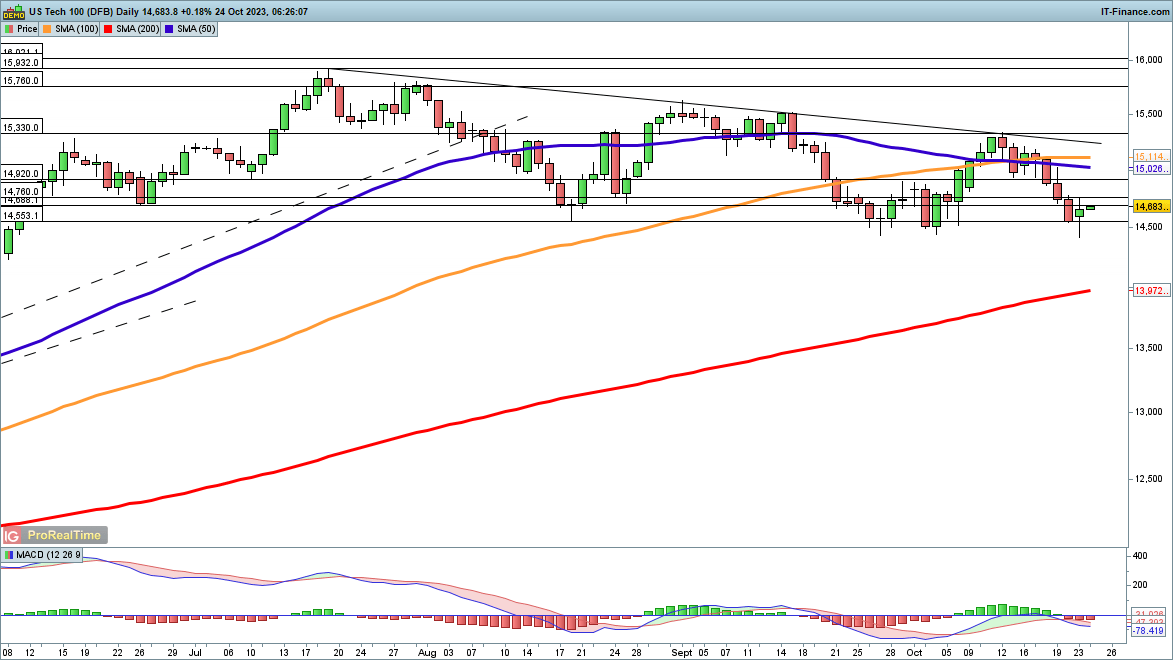Click the IG logo watermark
Screen dimensions: 1173x660
[x=13, y=535]
